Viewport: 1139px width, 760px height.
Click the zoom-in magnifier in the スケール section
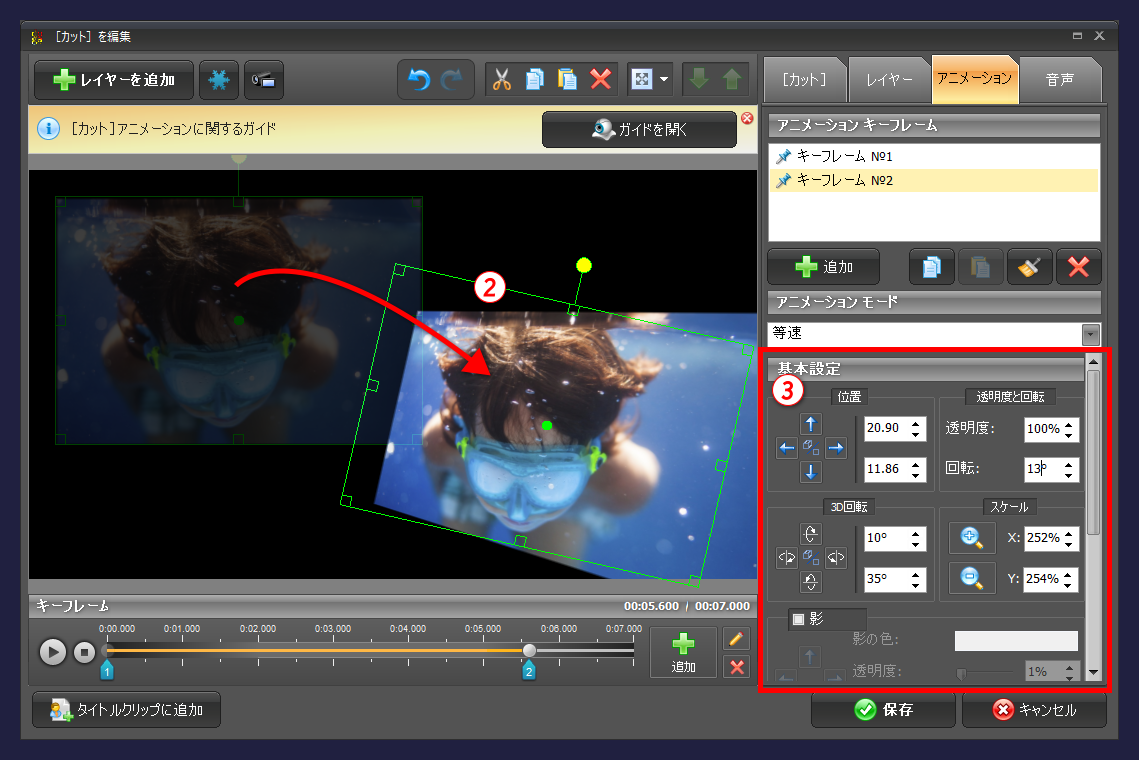(x=970, y=538)
